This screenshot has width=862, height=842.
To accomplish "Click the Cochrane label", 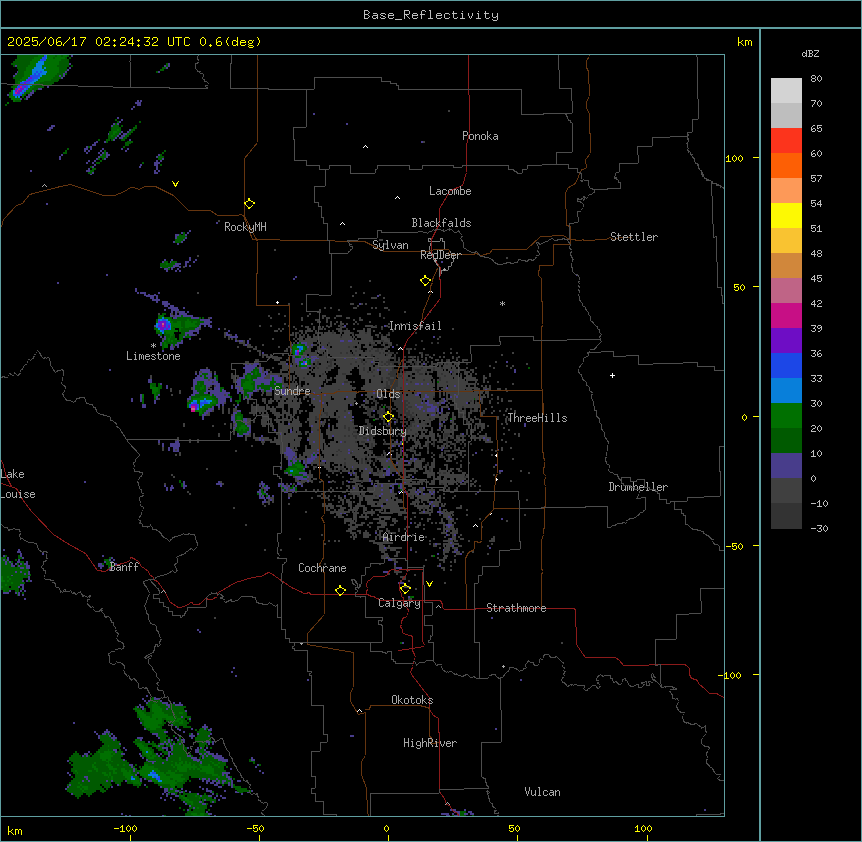I will [322, 568].
